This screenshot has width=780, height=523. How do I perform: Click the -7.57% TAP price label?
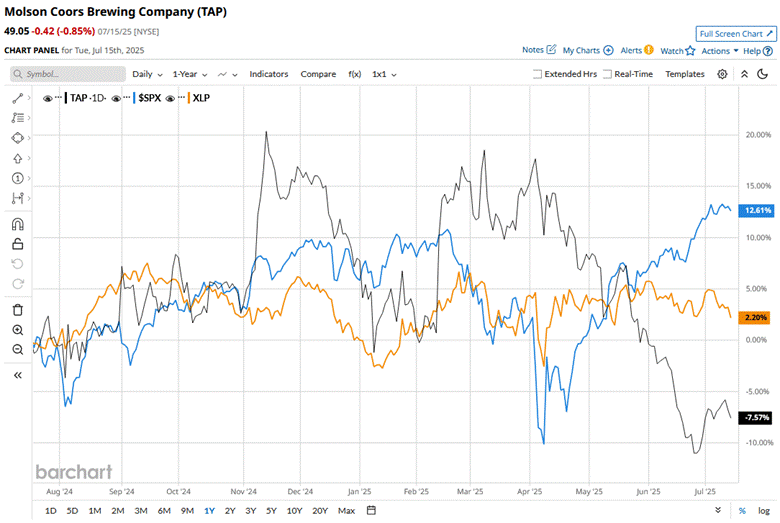(x=756, y=418)
